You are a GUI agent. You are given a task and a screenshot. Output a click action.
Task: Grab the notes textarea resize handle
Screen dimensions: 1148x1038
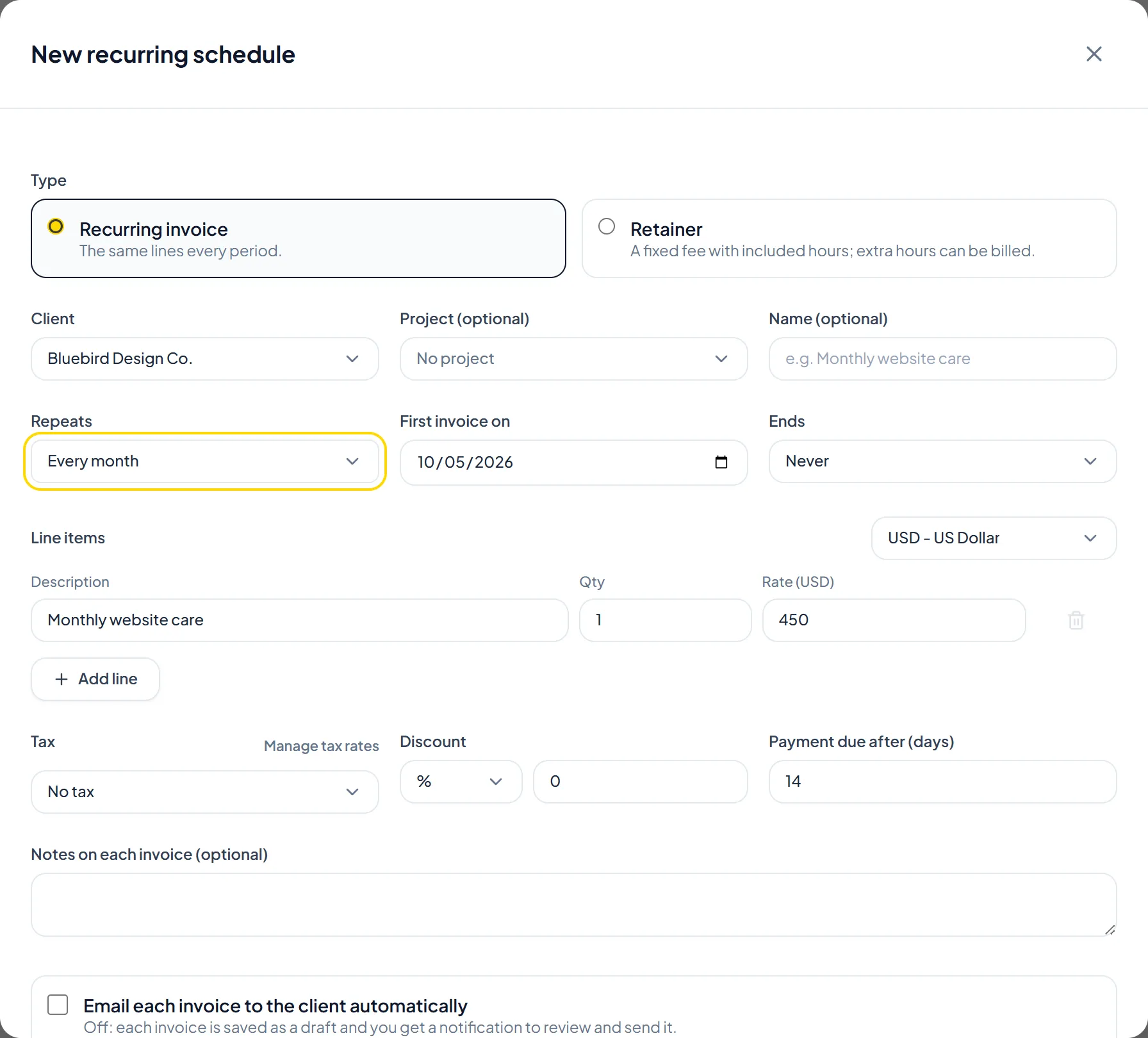(1110, 930)
